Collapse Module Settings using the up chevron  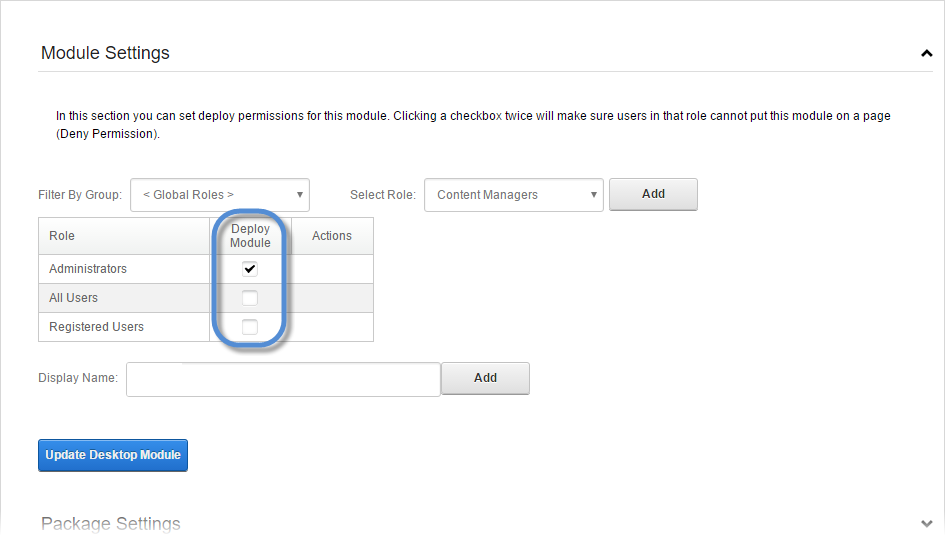926,54
